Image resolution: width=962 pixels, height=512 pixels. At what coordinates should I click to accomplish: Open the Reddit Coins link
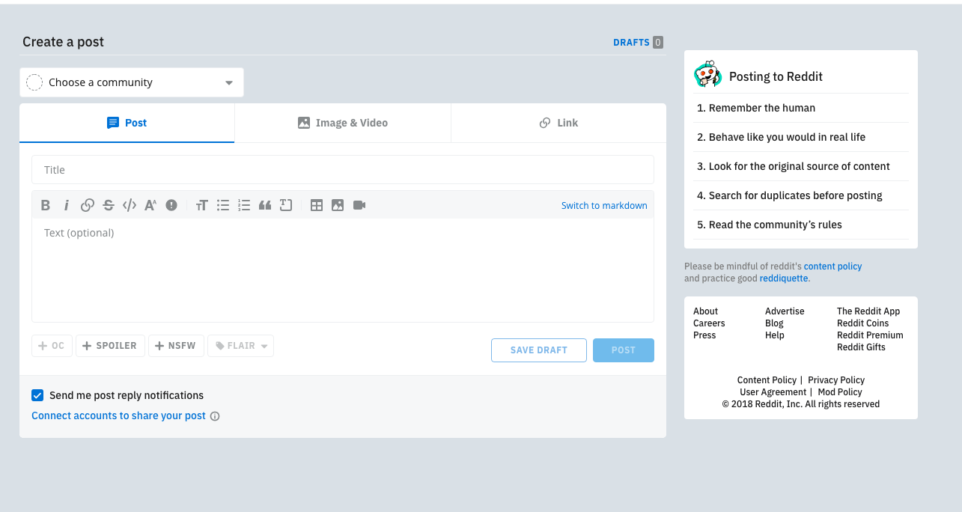click(x=863, y=323)
